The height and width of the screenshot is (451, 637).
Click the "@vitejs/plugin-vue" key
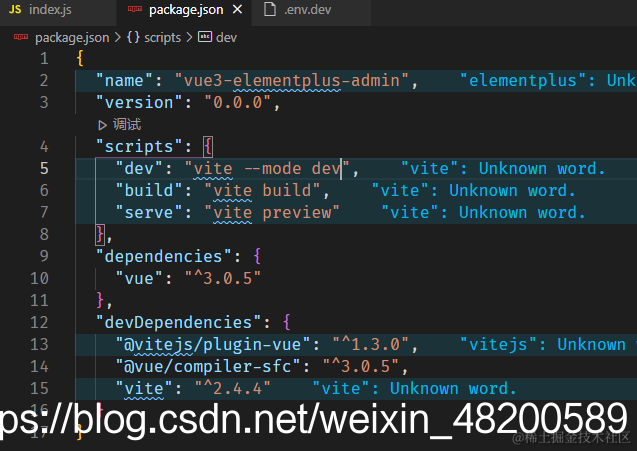click(213, 345)
